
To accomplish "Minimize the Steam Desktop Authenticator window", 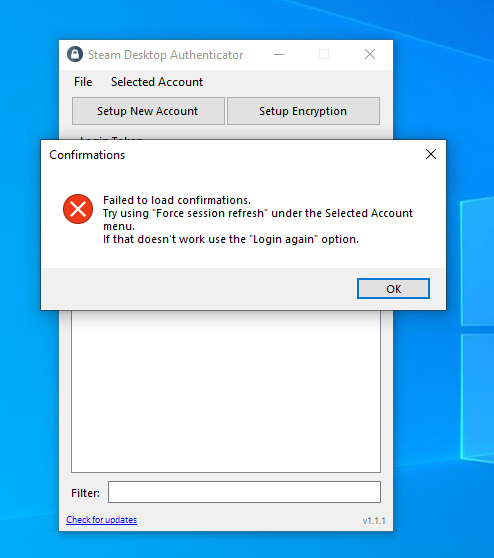I will [x=279, y=54].
